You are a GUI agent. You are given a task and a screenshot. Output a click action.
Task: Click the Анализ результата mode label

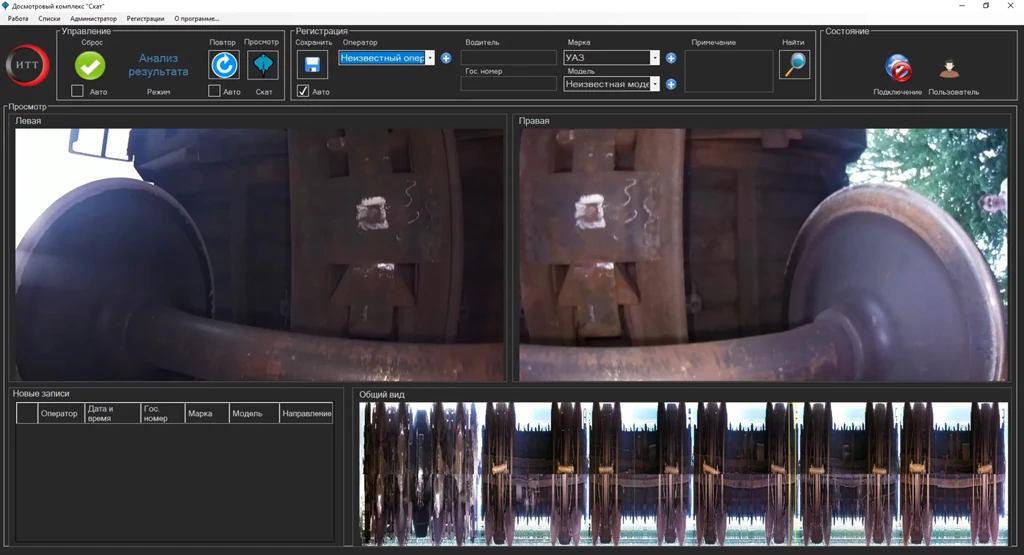(x=158, y=65)
